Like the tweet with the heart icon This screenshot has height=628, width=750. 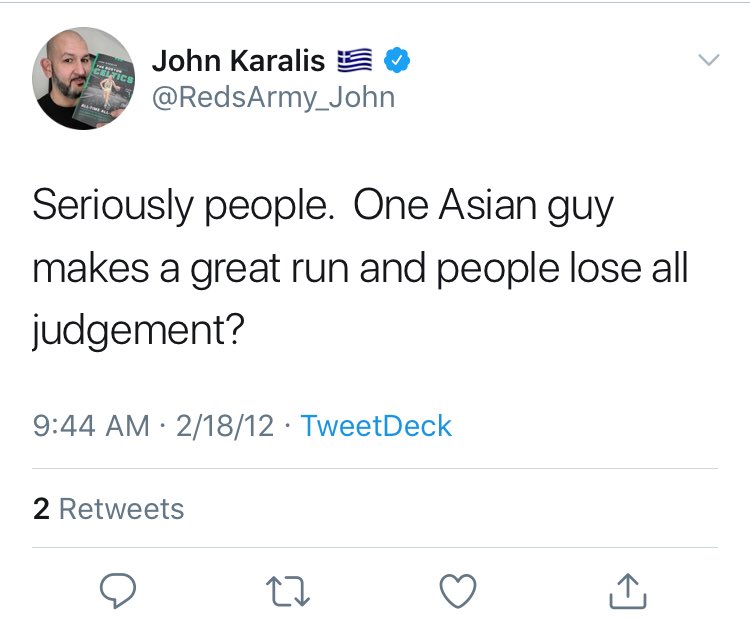click(x=459, y=593)
